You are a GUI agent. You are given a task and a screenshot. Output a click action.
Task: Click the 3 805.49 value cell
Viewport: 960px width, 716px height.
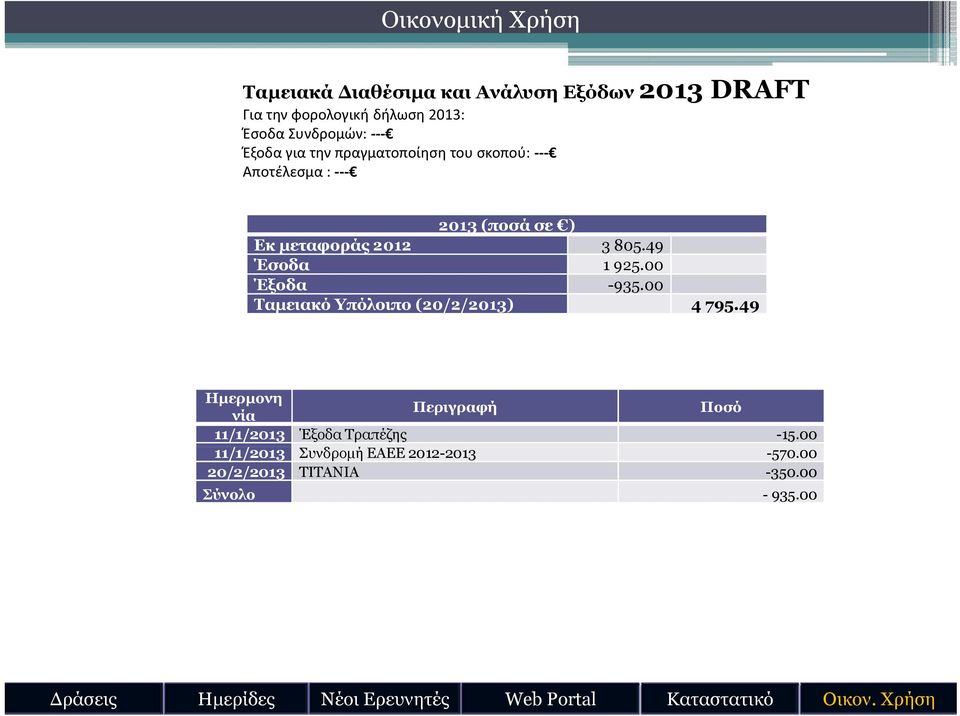click(x=619, y=245)
